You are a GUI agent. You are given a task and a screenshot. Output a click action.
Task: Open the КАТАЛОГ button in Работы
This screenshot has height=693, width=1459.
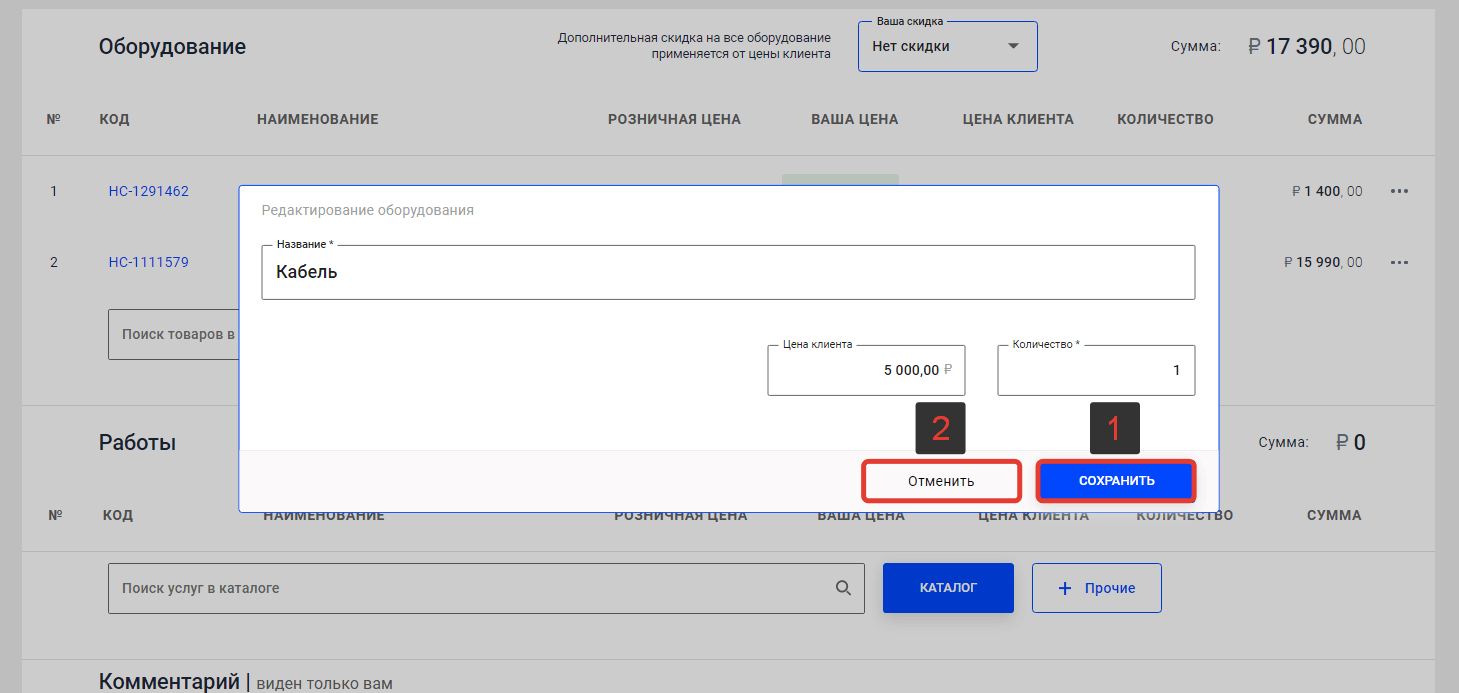(x=948, y=588)
